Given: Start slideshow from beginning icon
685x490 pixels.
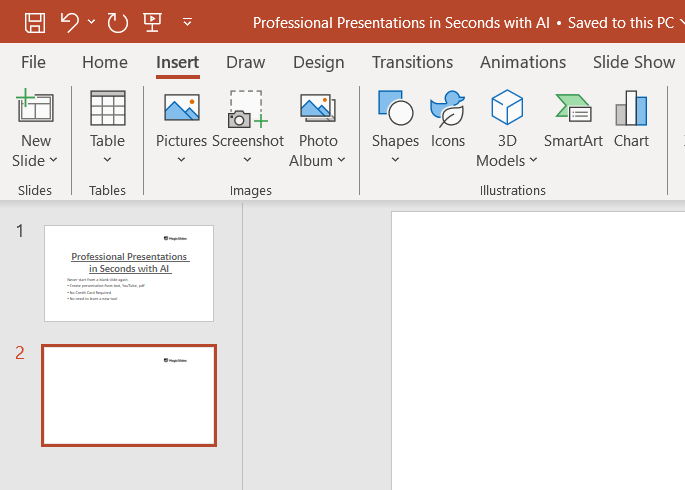Looking at the screenshot, I should click(x=152, y=21).
